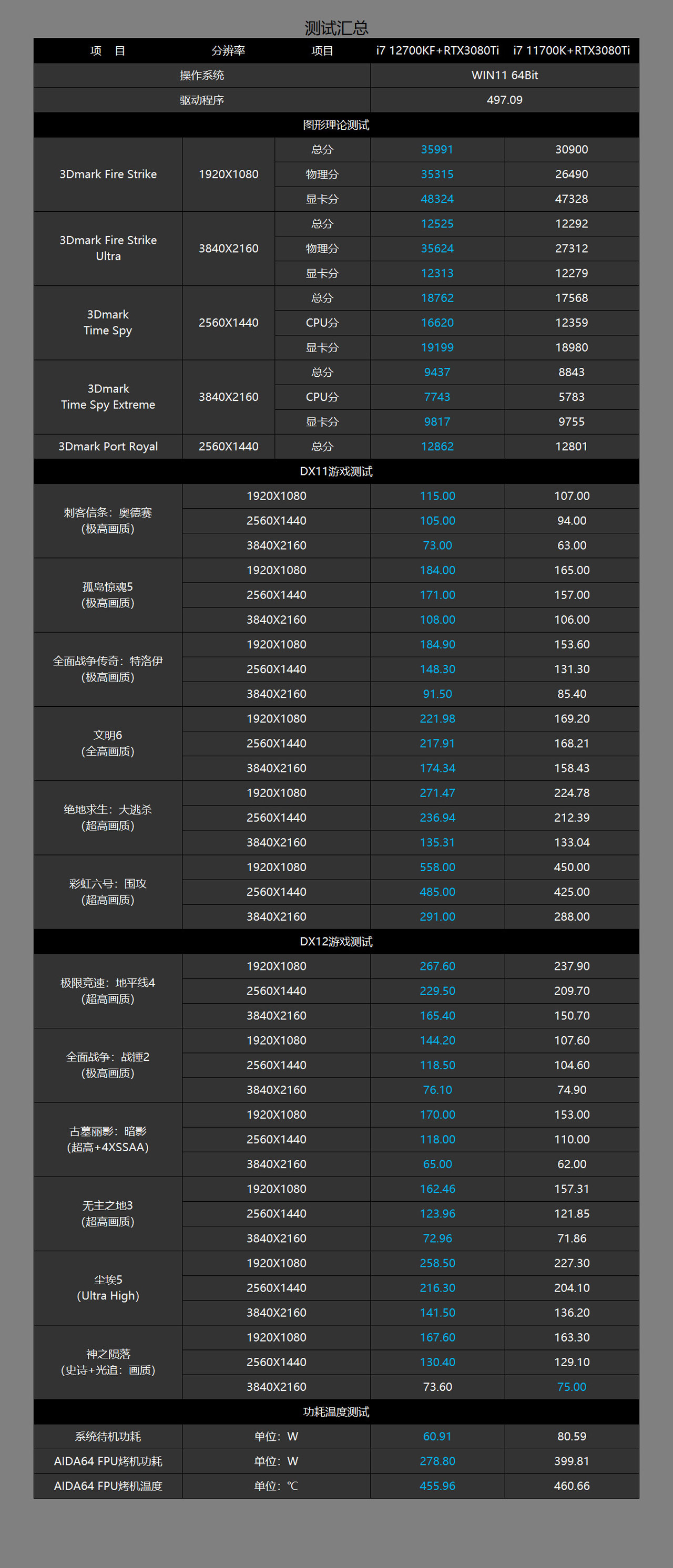Viewport: 673px width, 1568px height.
Task: Select the value 85.40
Action: click(x=572, y=694)
